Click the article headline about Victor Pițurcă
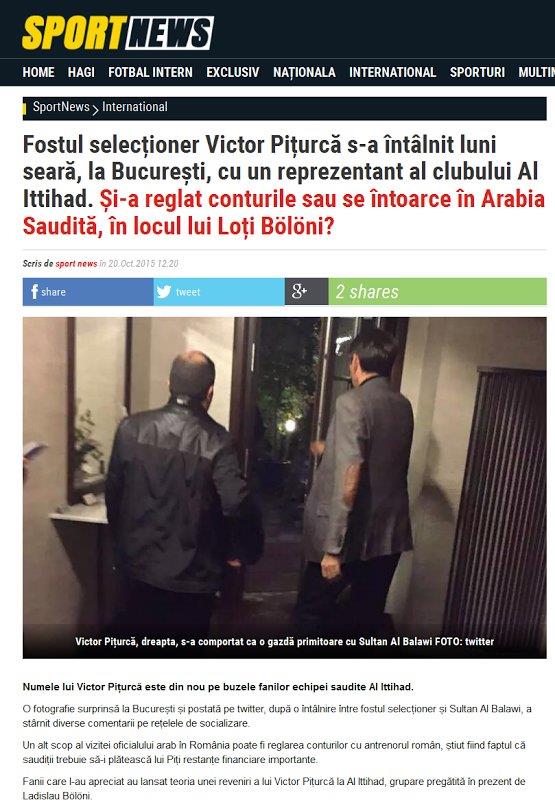Viewport: 555px width, 809px height. [x=284, y=185]
